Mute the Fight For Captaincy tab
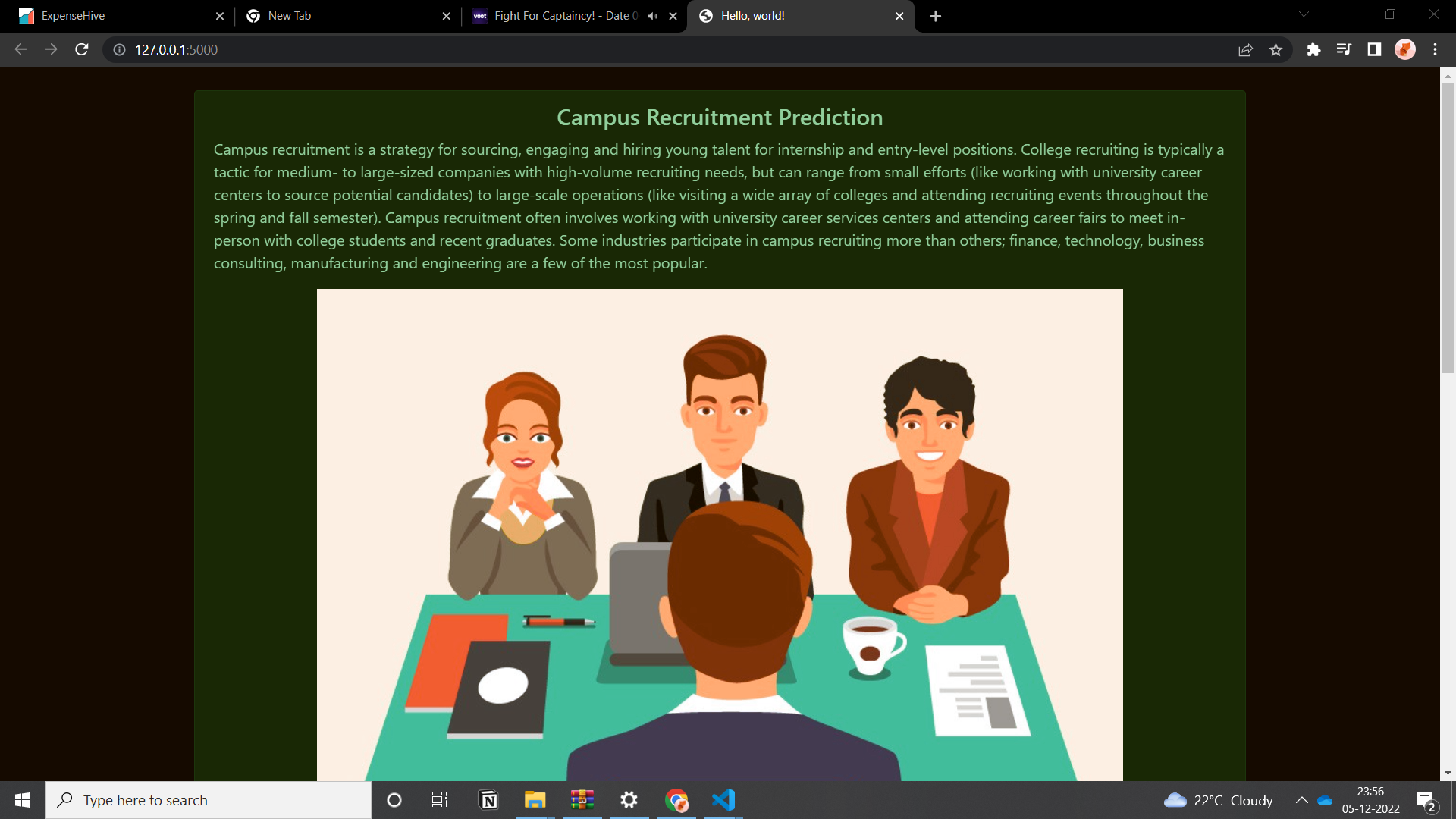Screen dimensions: 1456x819 coord(652,16)
